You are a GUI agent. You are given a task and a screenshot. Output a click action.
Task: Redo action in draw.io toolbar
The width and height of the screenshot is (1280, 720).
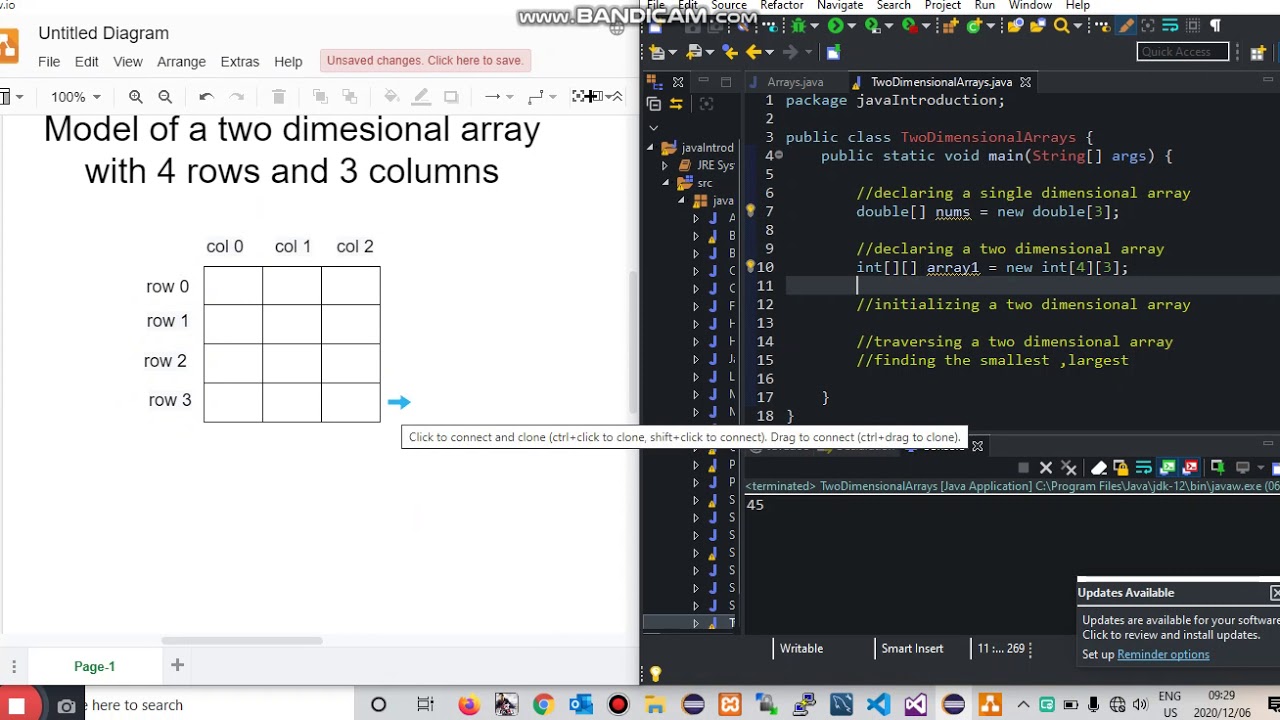(x=237, y=97)
